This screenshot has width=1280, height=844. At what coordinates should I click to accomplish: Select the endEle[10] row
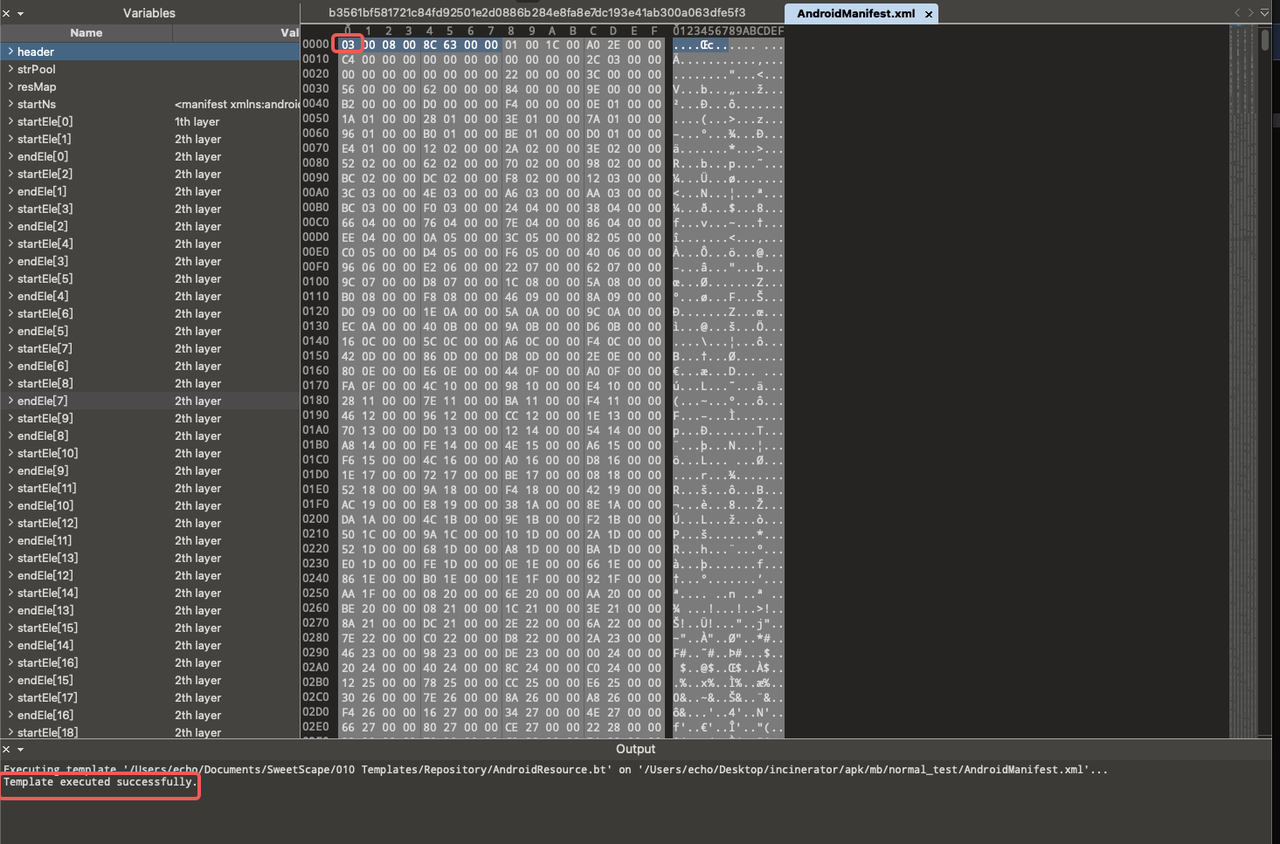150,506
